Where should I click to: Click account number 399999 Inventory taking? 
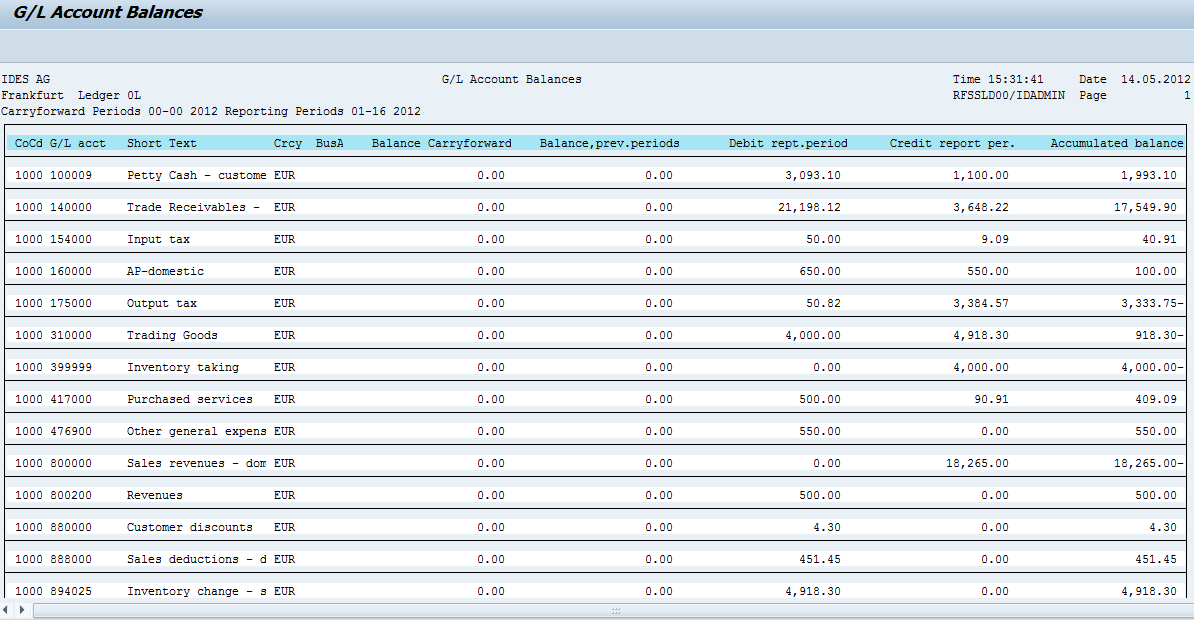(x=70, y=367)
